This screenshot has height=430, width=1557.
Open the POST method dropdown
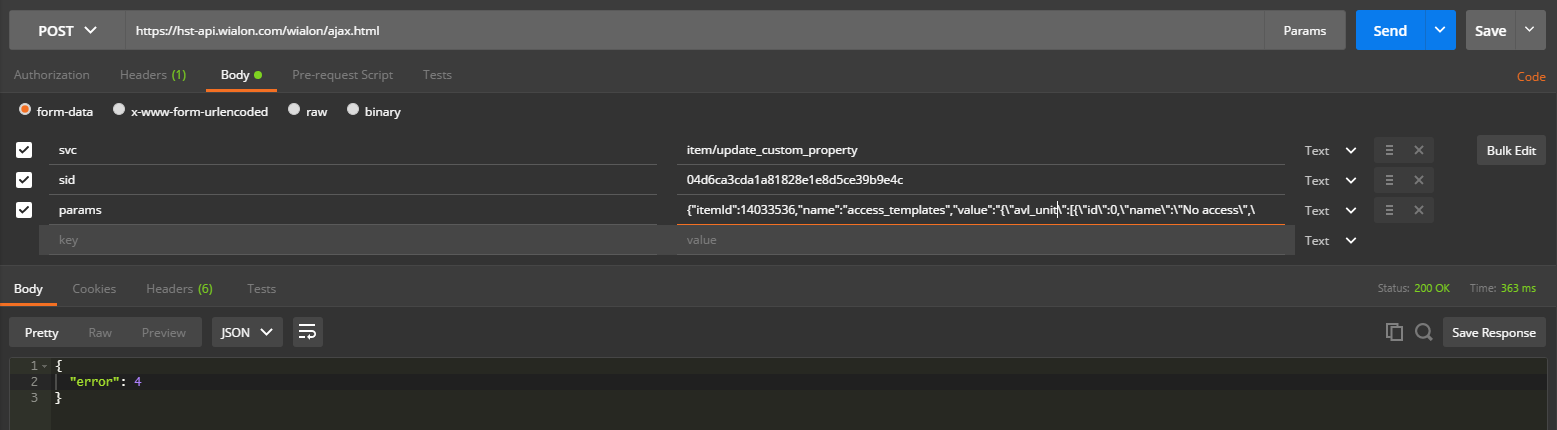(67, 31)
